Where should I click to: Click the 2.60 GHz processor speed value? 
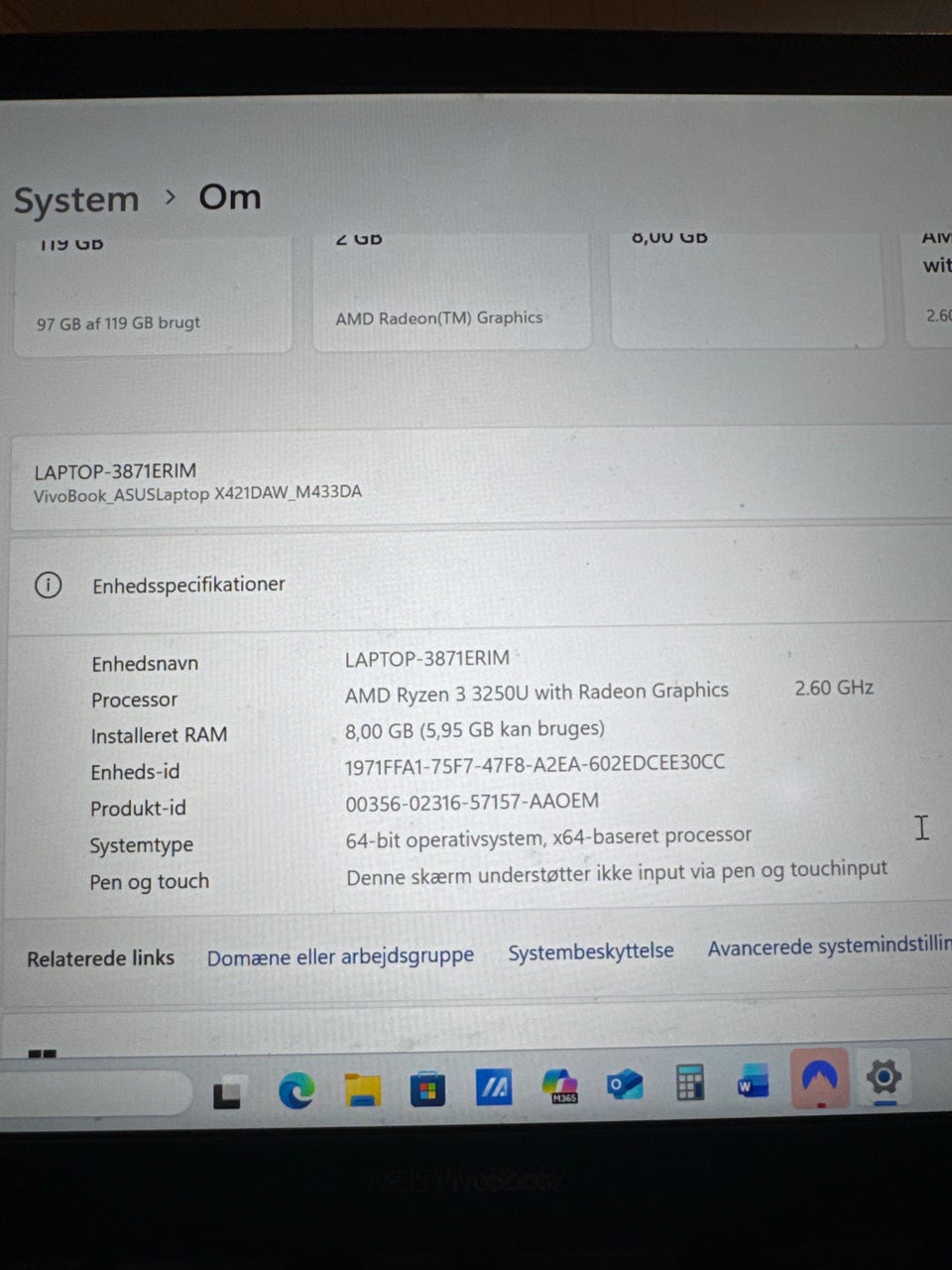pos(834,687)
